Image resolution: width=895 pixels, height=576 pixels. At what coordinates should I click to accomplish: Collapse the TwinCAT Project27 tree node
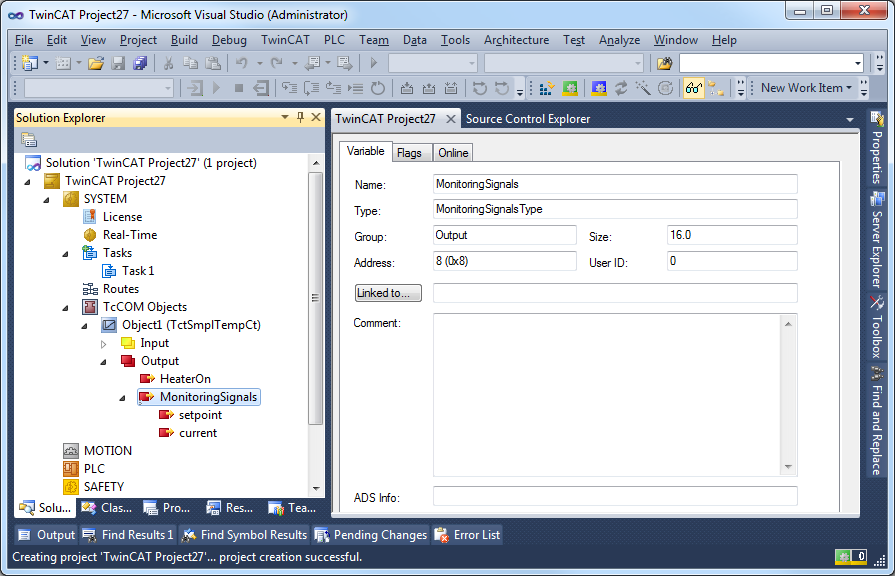pos(27,182)
